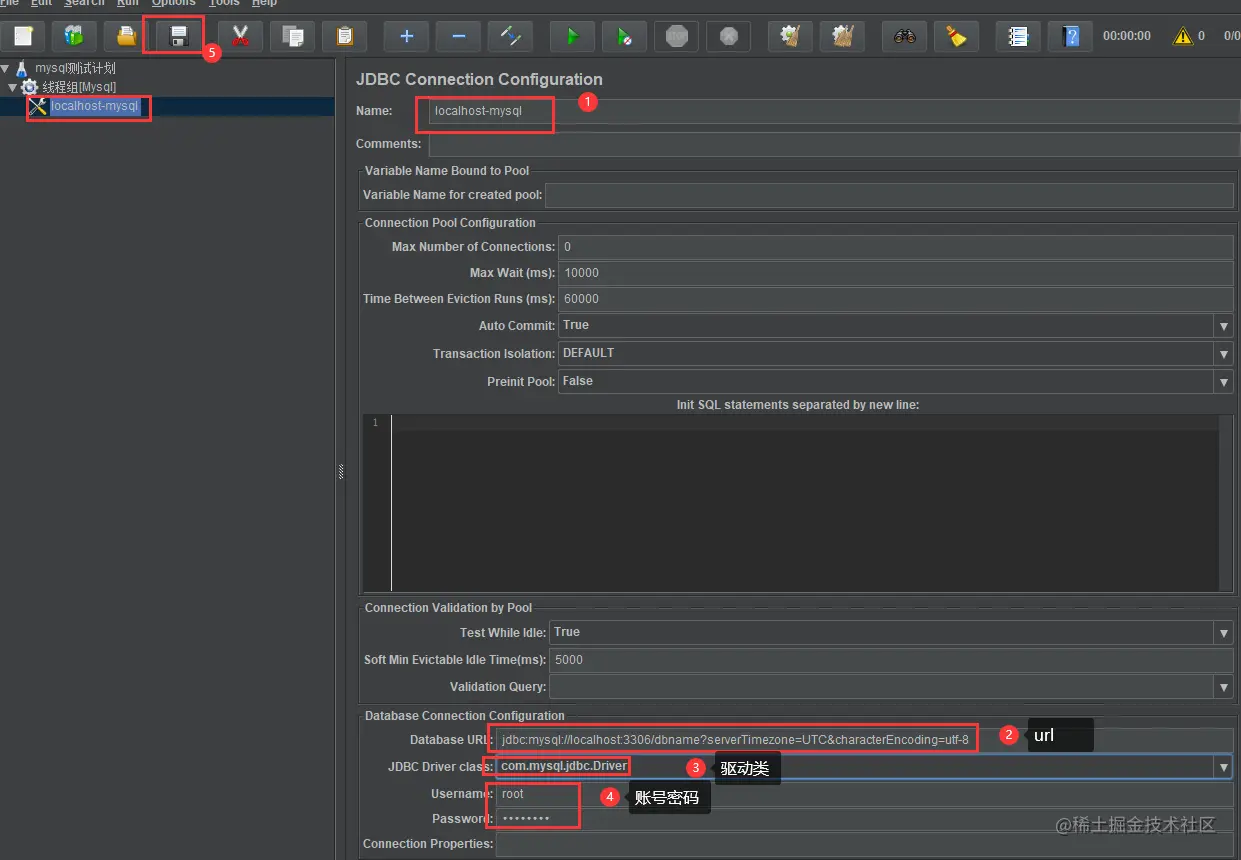Click the Stop test toolbar icon
The width and height of the screenshot is (1241, 860).
676,37
